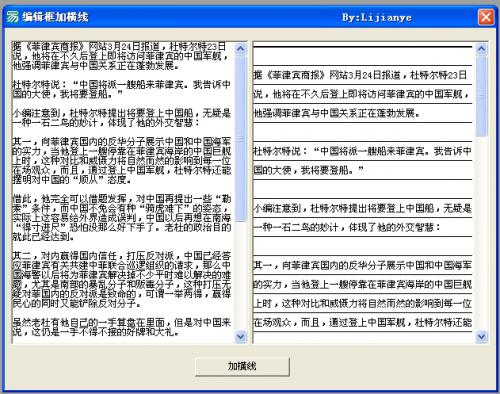Click the left edit box scrollbar thumb
500x394 pixels.
(240, 139)
